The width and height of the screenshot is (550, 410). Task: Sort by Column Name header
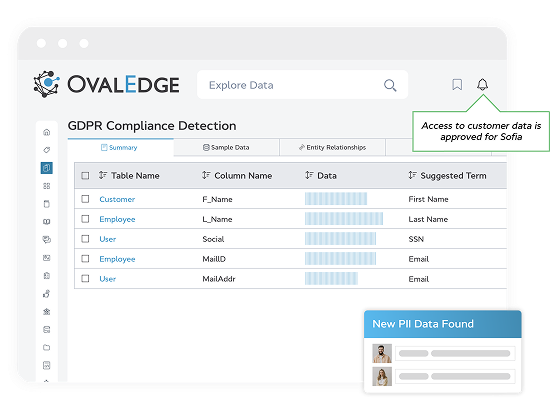237,175
